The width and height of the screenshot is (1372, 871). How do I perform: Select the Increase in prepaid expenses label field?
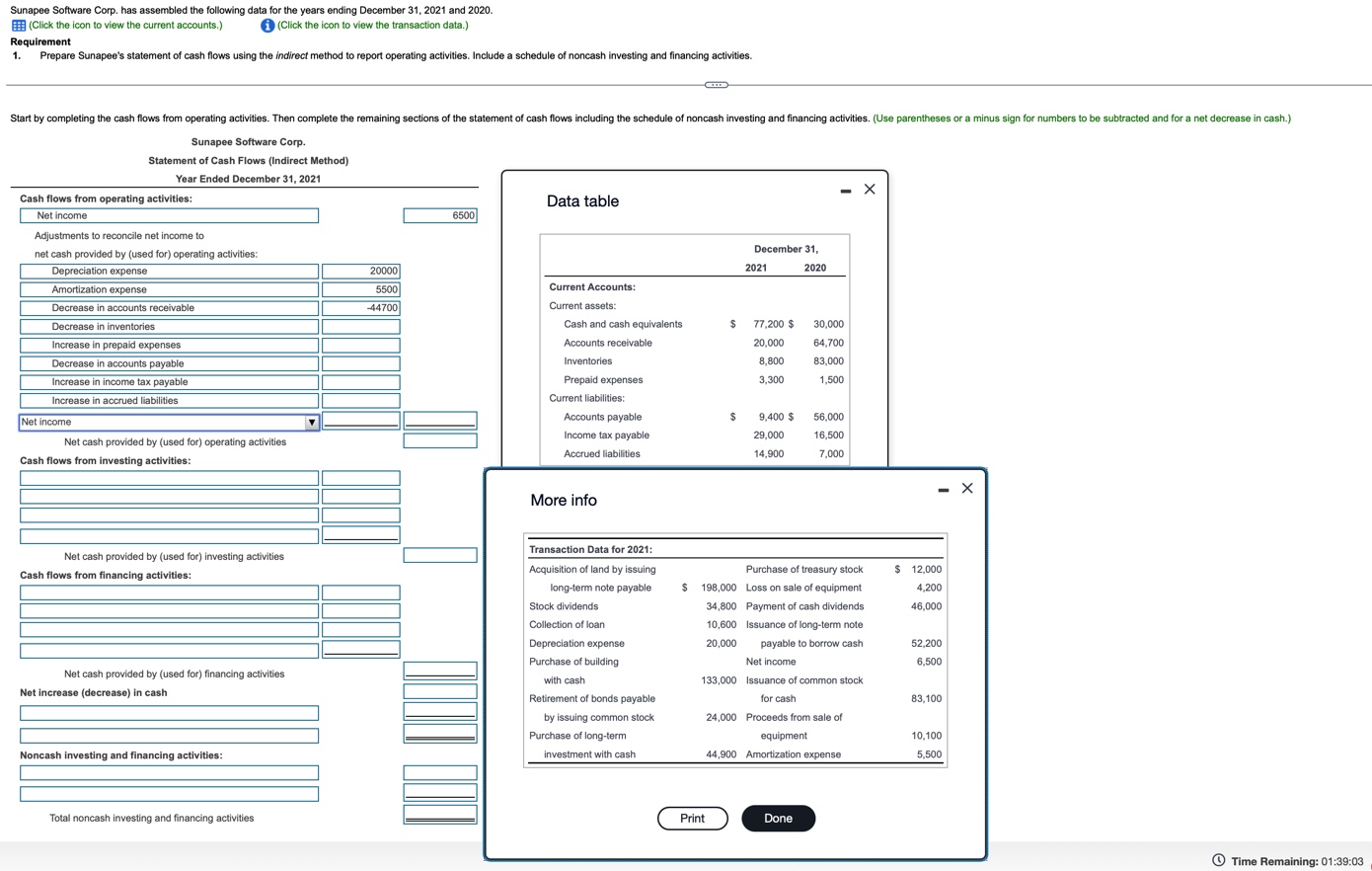tap(170, 345)
